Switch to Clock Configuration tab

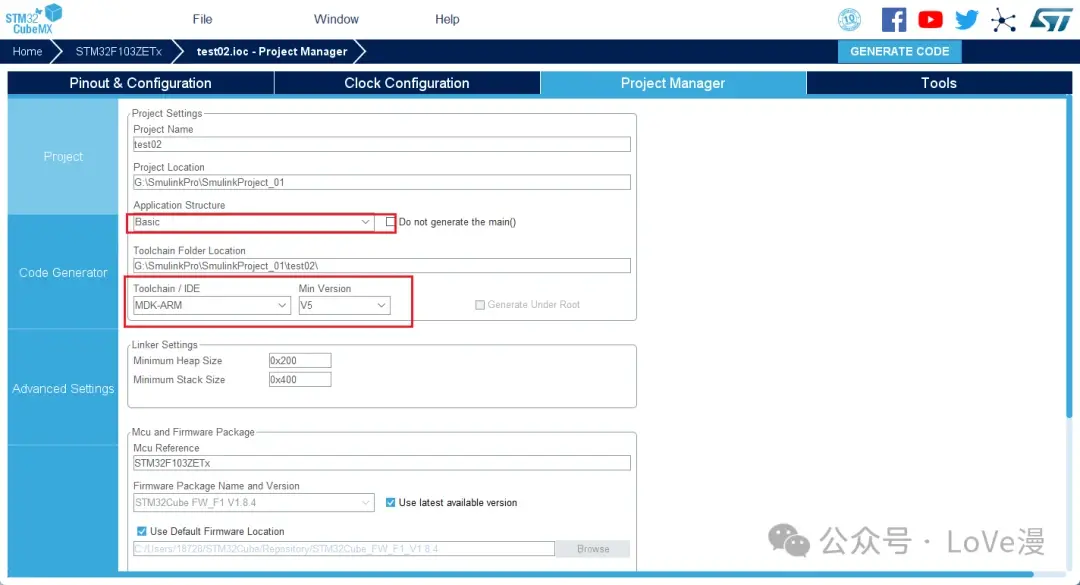click(406, 83)
